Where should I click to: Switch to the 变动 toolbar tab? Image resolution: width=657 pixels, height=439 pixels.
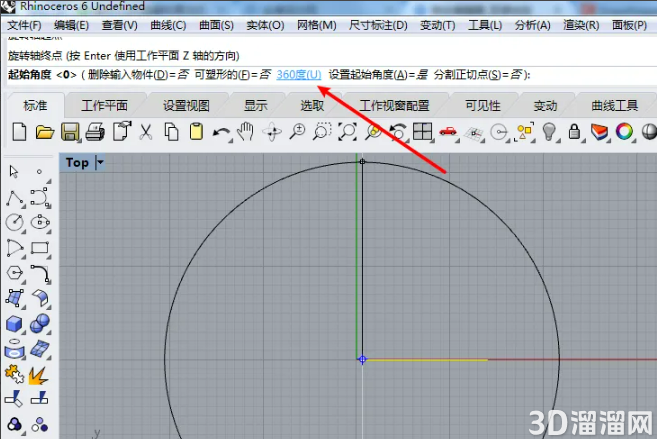[x=545, y=106]
